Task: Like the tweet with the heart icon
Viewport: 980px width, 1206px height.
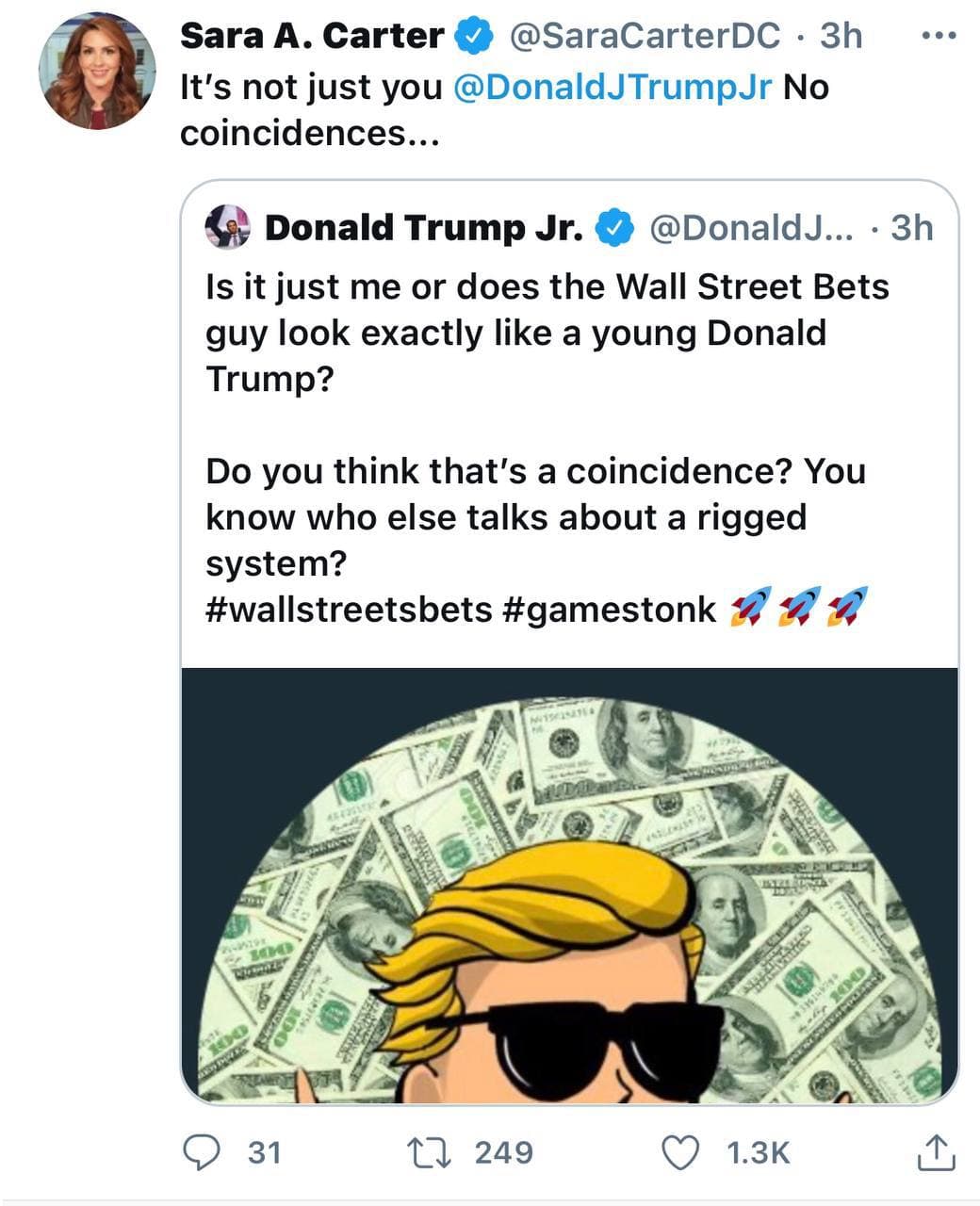Action: (681, 1152)
